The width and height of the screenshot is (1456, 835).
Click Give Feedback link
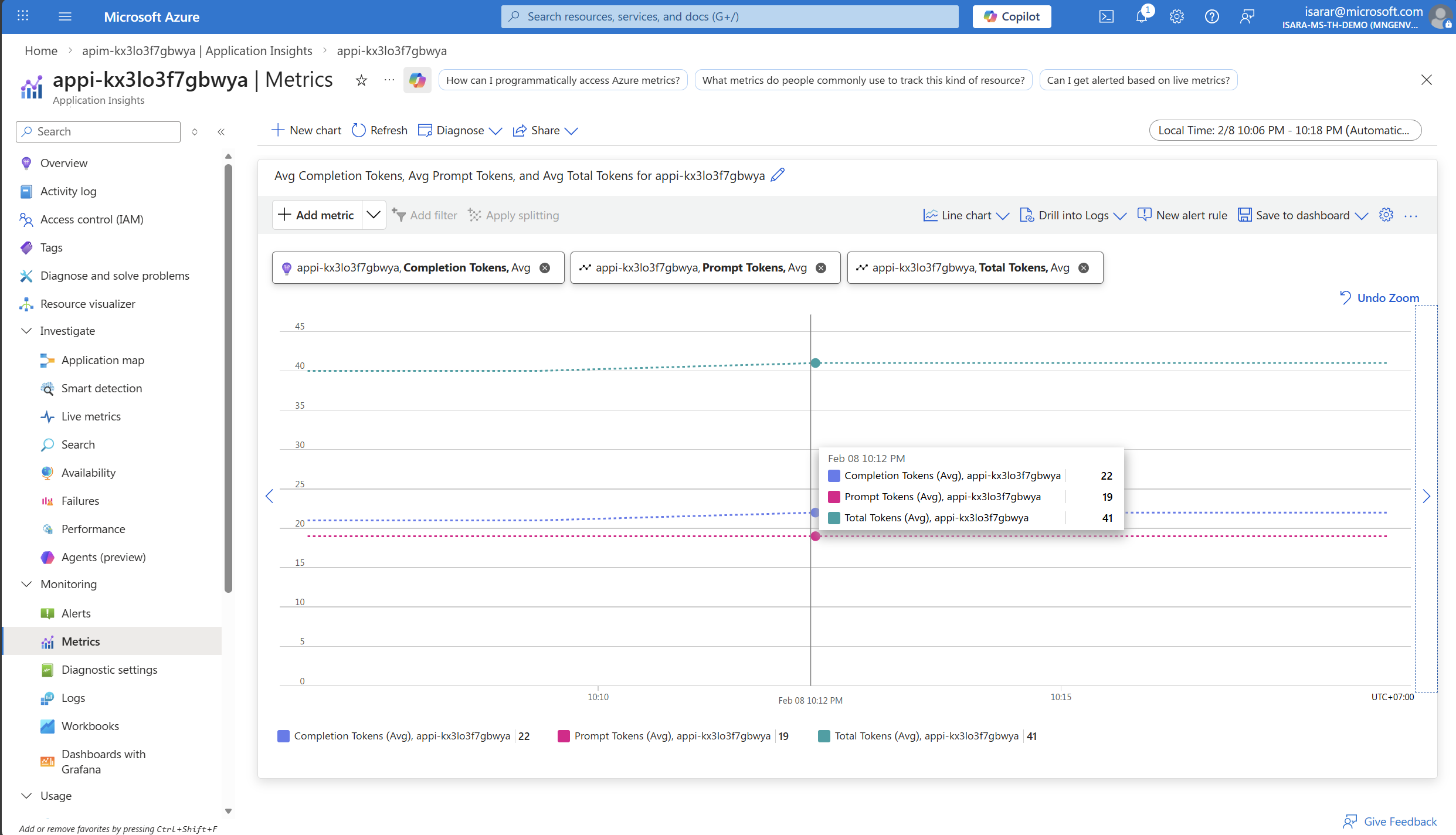[1390, 822]
